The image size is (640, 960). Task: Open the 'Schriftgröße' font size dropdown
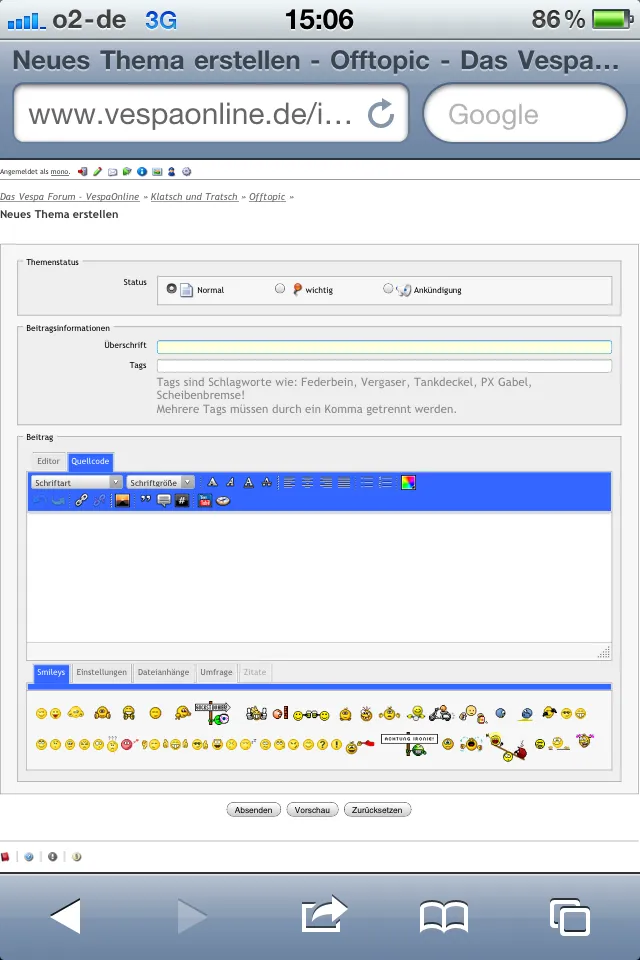point(160,482)
